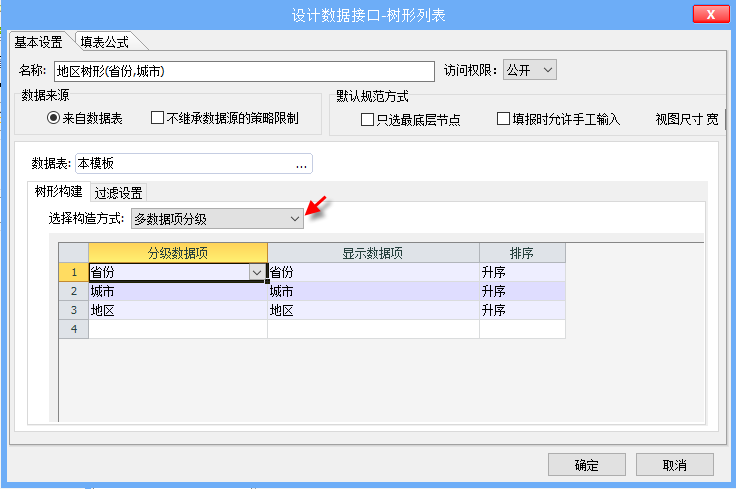Click the 确定 button
This screenshot has height=489, width=736.
tap(587, 465)
